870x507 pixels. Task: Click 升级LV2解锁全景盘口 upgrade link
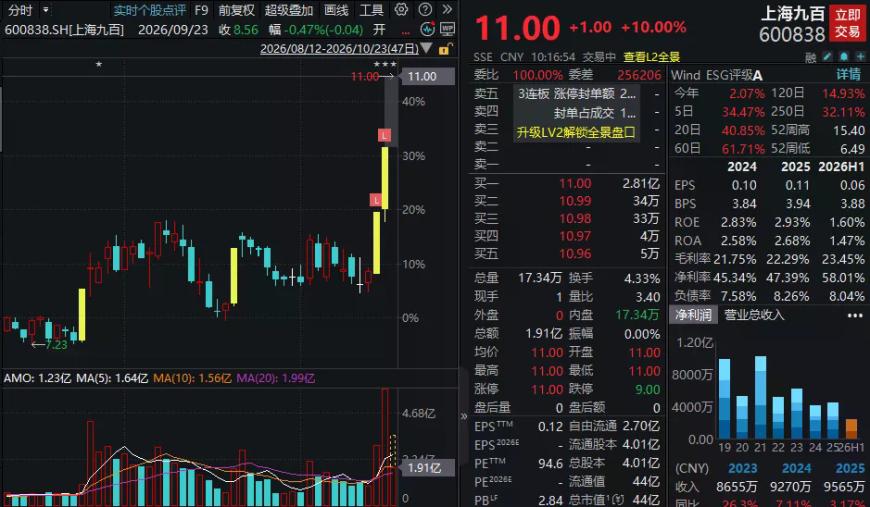576,132
